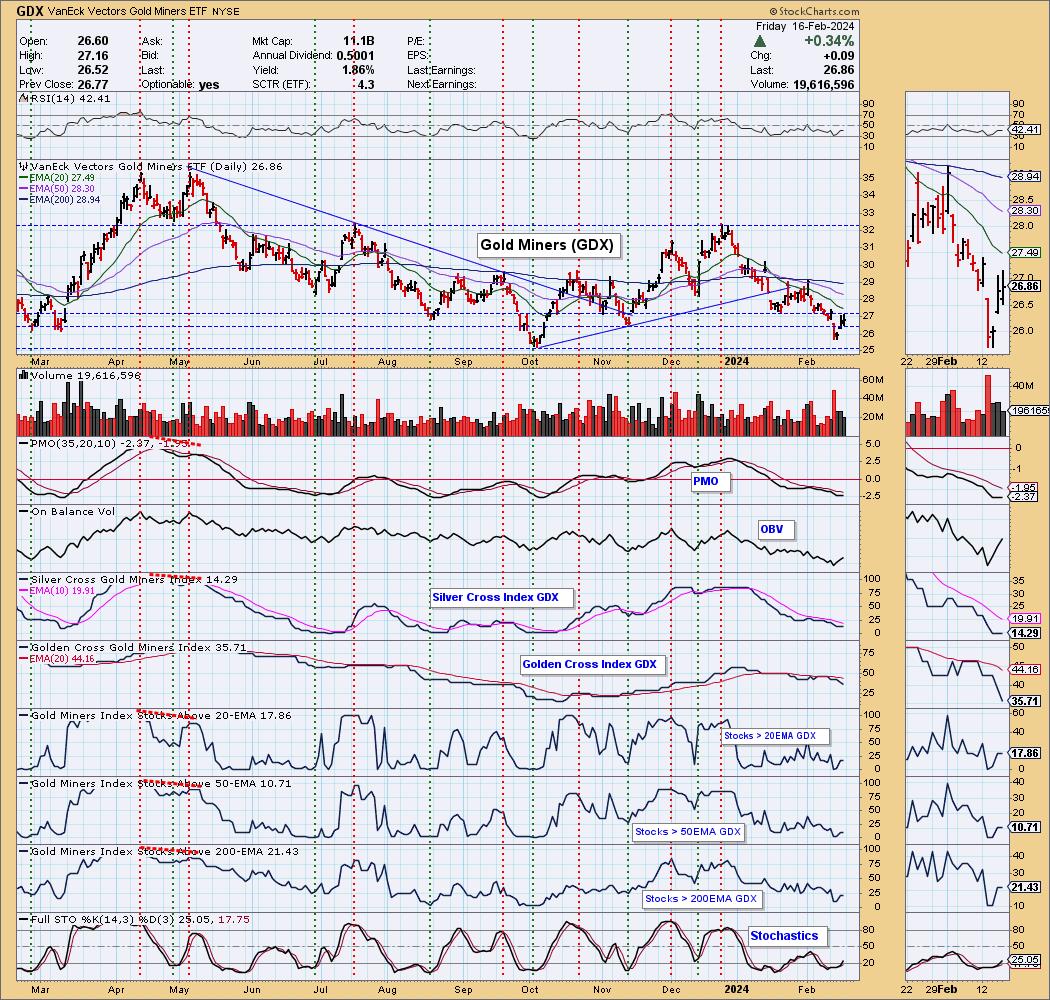
Task: Click the StockCharts.com copyright label
Action: click(814, 11)
